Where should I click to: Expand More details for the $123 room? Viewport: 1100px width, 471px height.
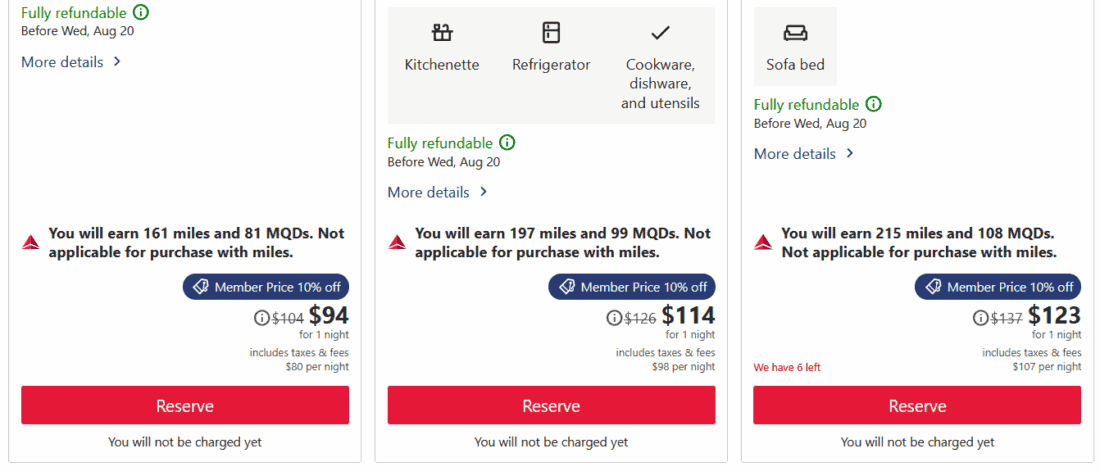tap(803, 154)
